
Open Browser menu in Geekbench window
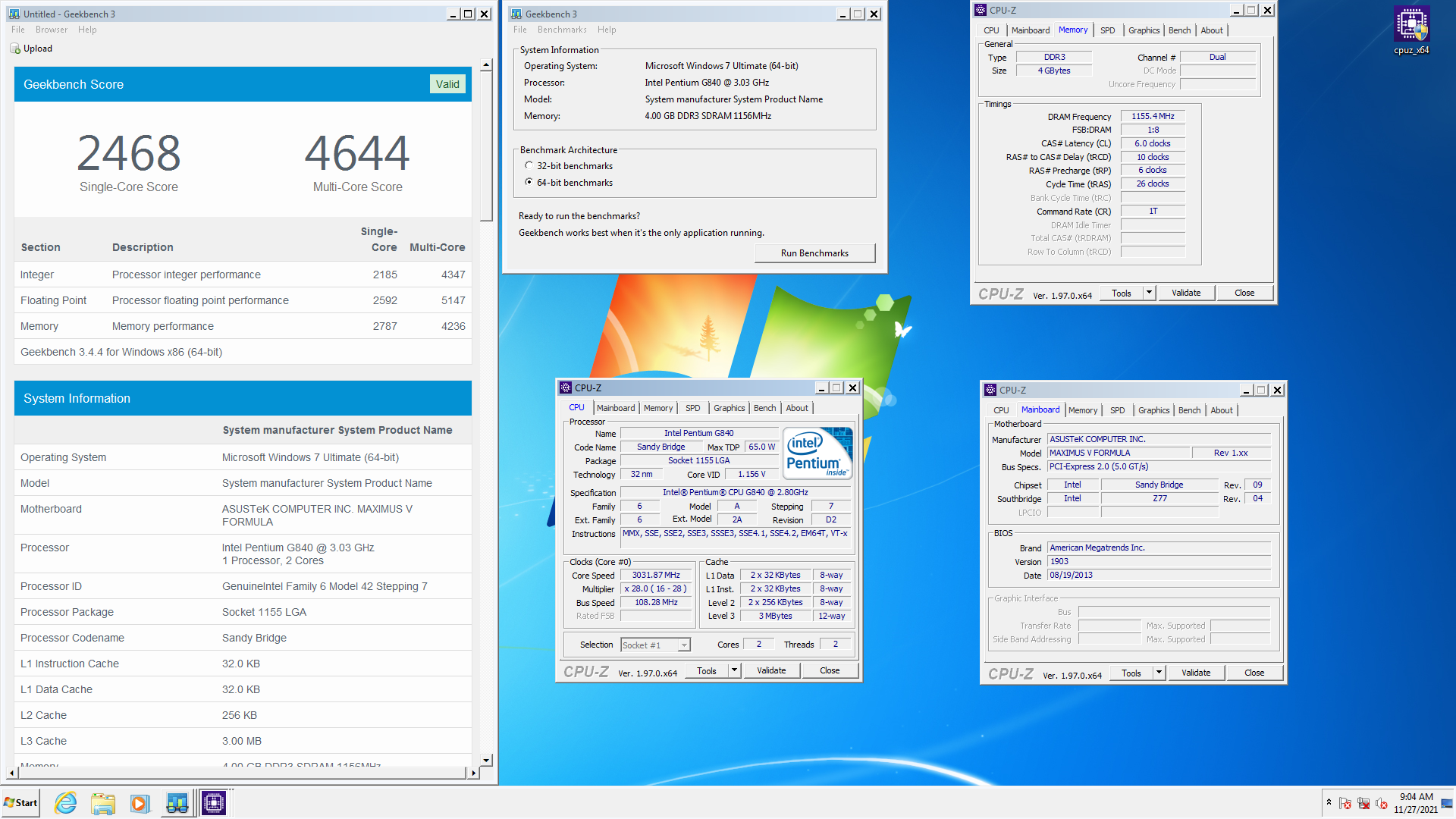tap(52, 30)
